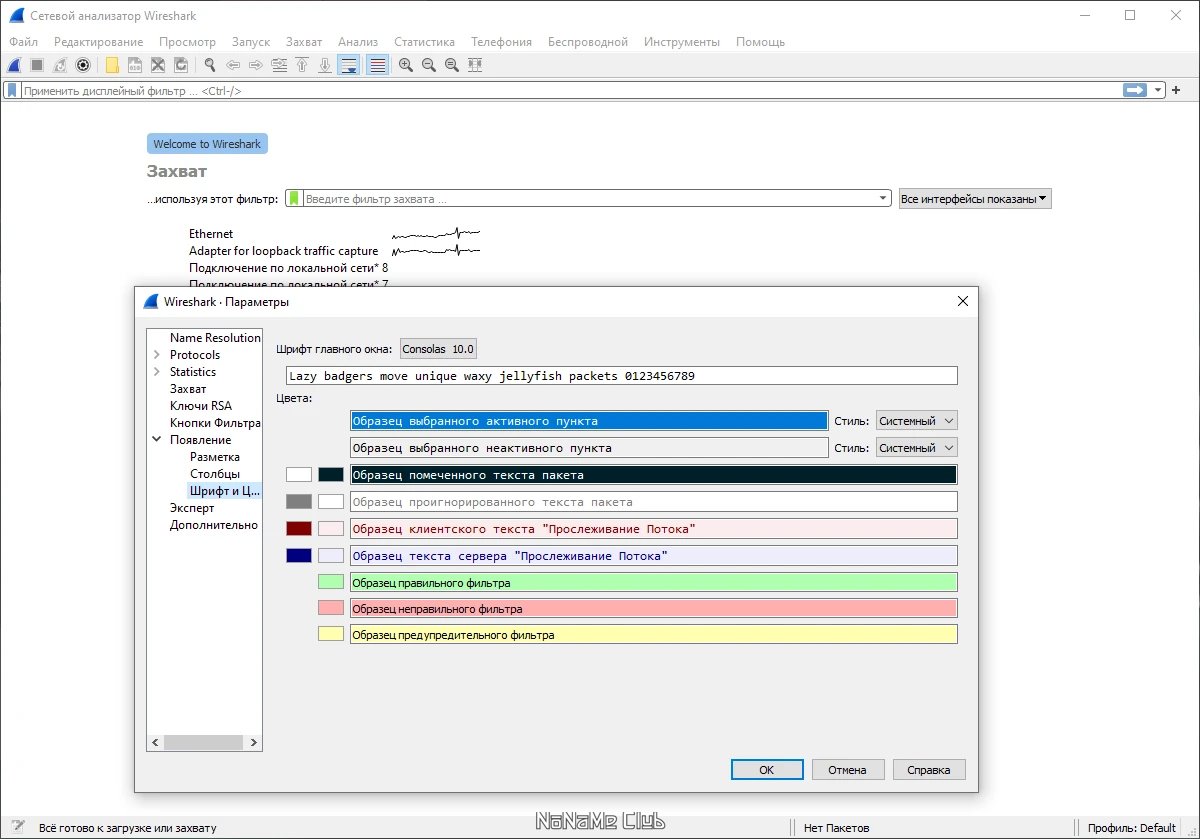This screenshot has width=1200, height=839.
Task: Toggle packet colorization toolbar icon
Action: (x=378, y=65)
